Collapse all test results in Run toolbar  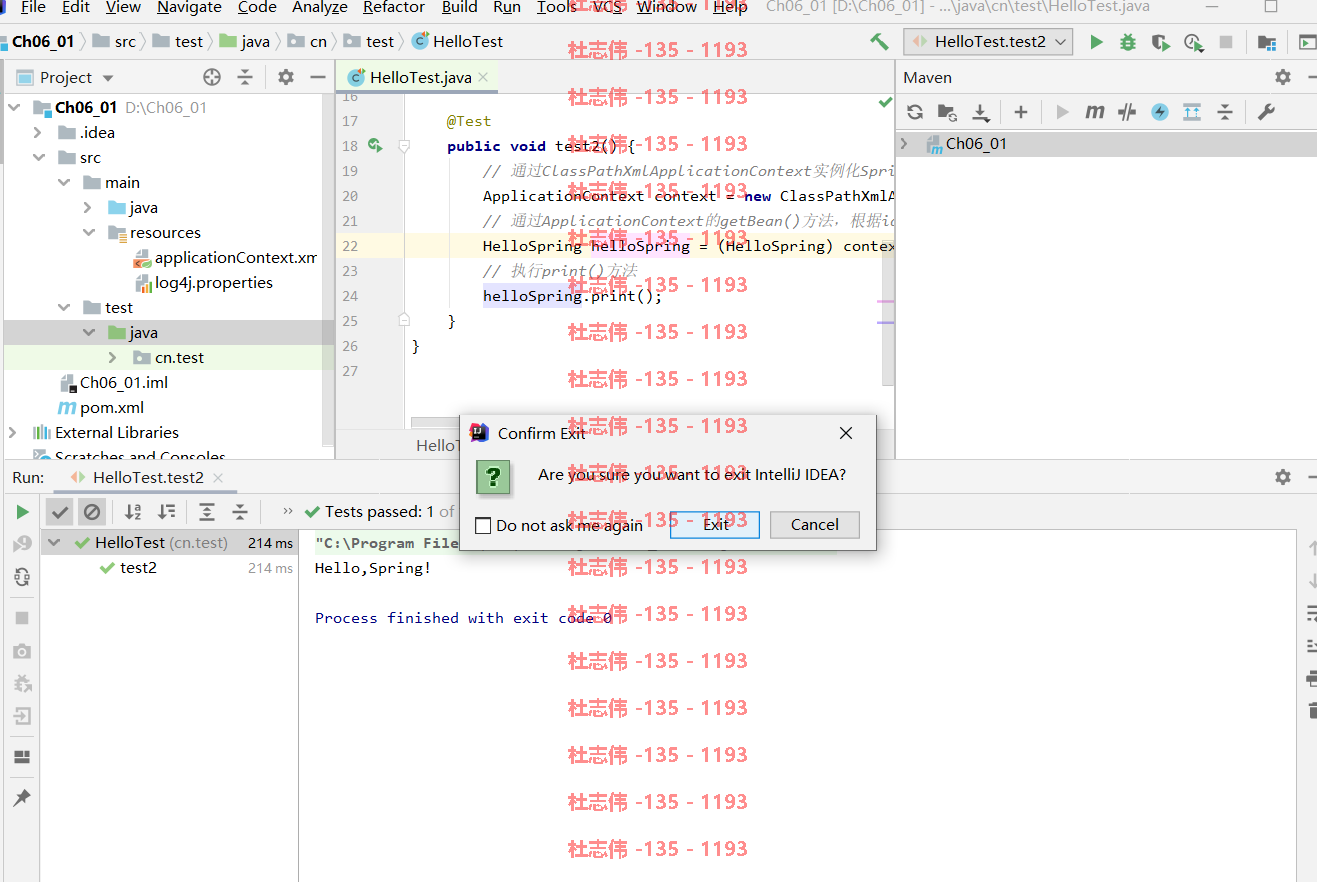coord(240,512)
